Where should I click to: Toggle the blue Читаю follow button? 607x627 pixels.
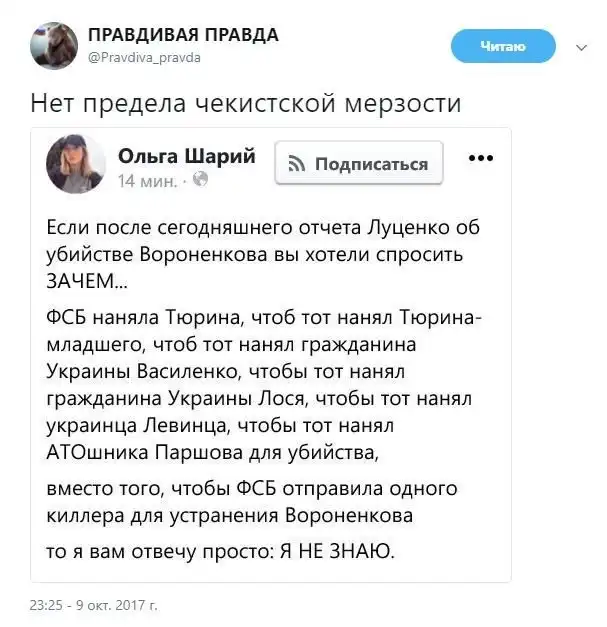pos(502,45)
